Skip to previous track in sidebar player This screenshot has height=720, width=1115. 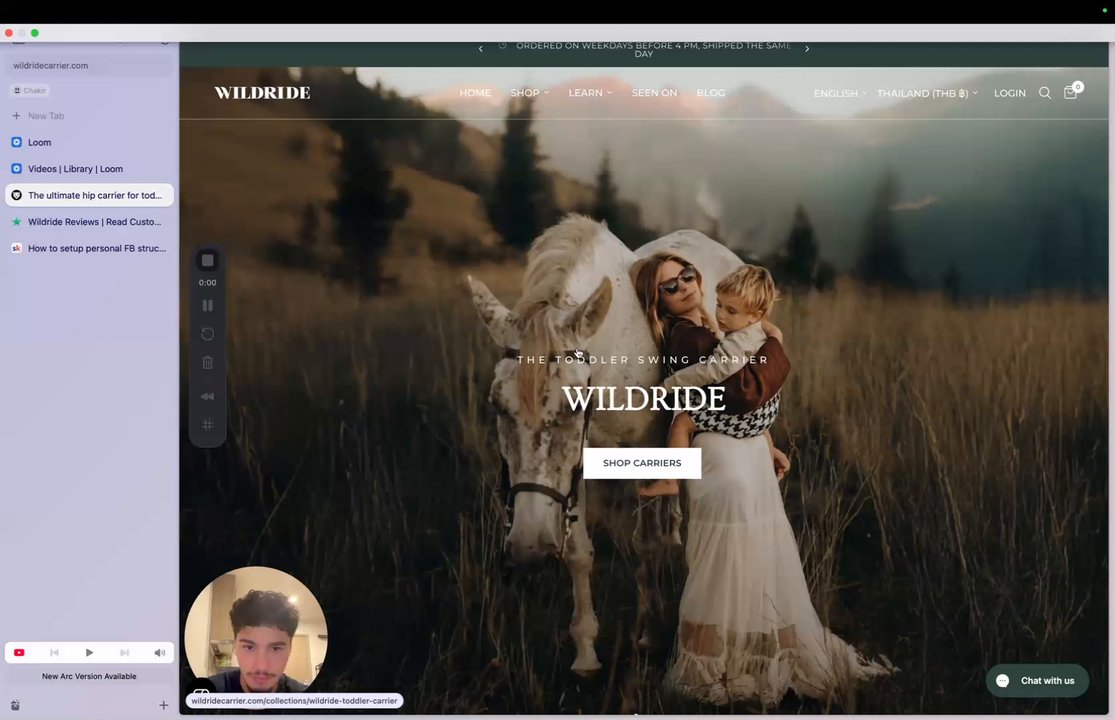point(54,652)
